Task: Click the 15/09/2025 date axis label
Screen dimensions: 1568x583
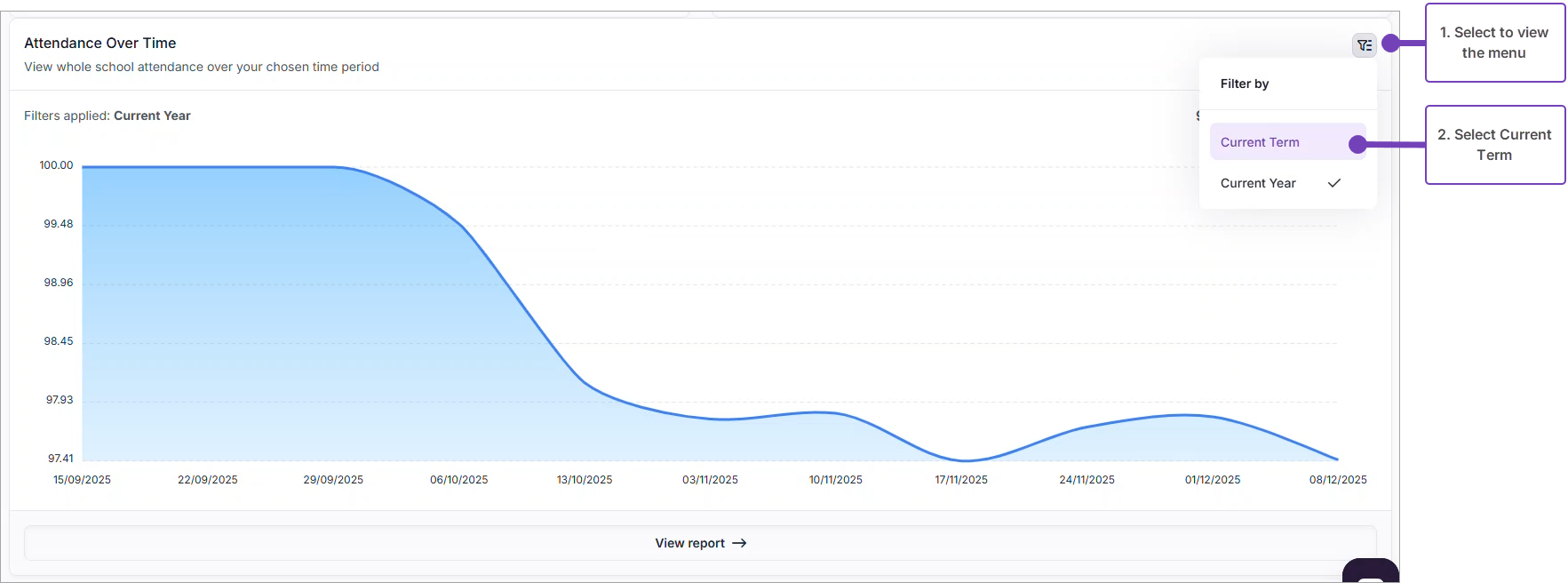Action: pyautogui.click(x=82, y=480)
